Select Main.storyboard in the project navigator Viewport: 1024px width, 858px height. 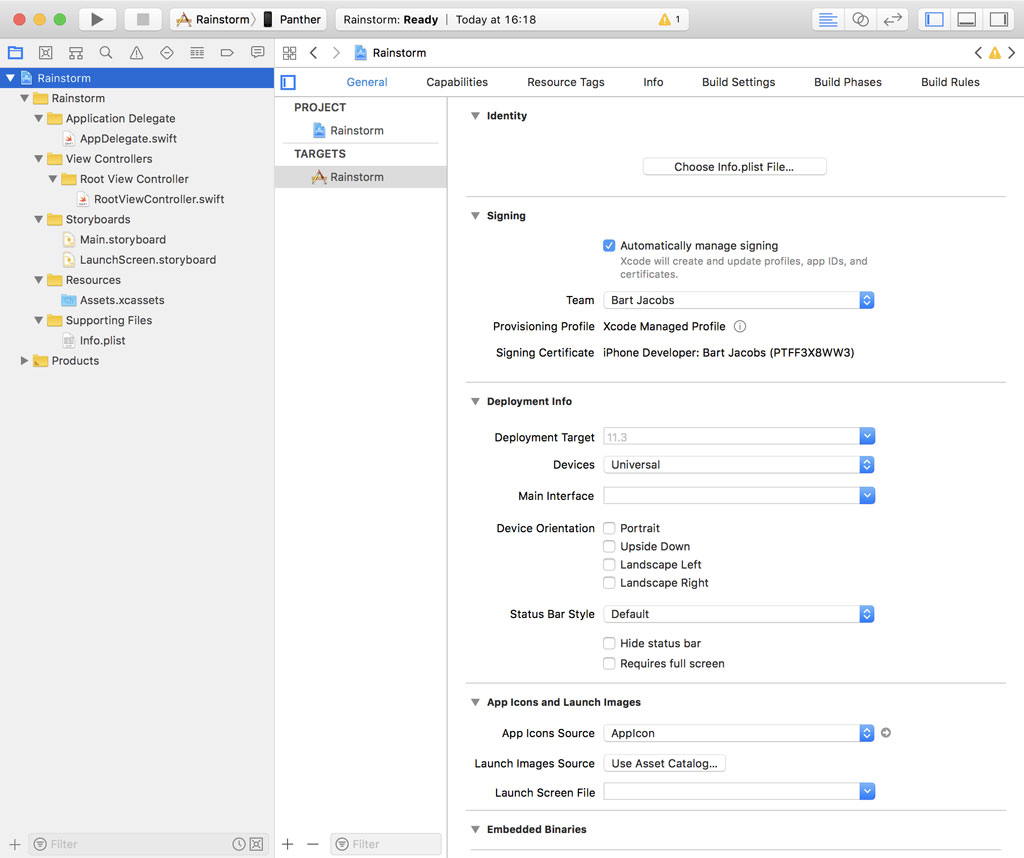(x=123, y=239)
